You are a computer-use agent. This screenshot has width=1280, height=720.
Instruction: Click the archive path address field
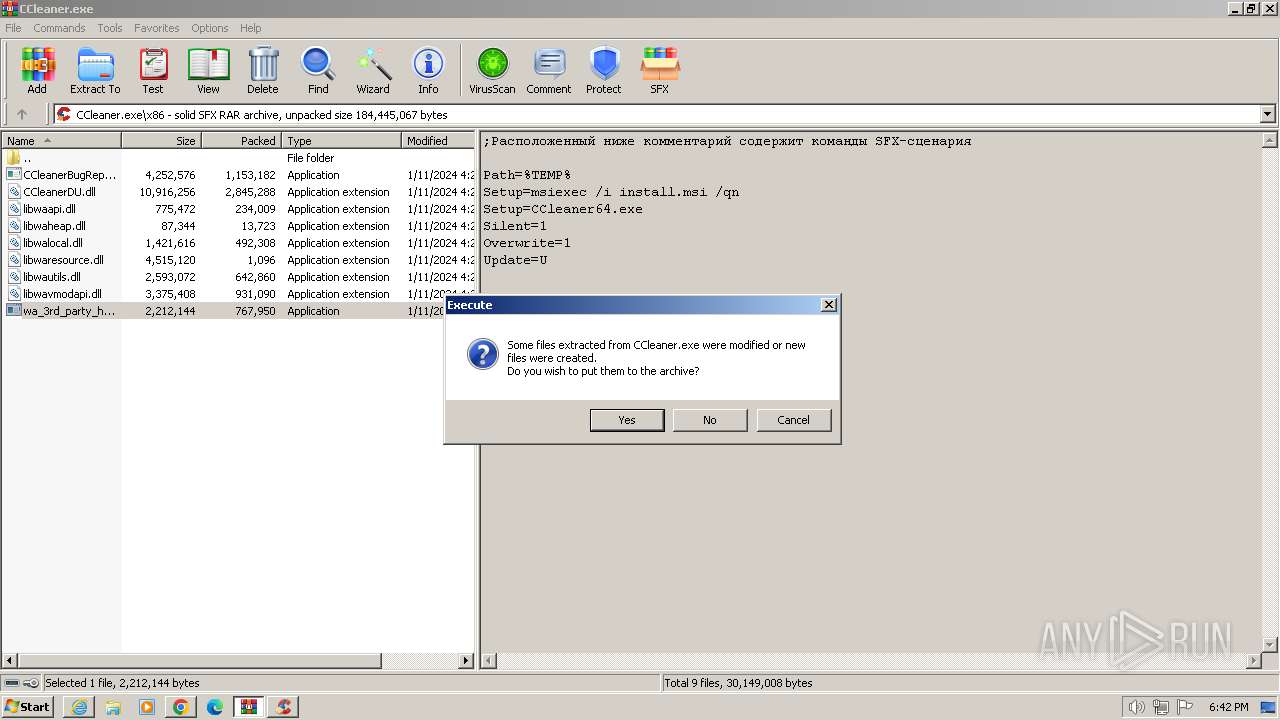coord(657,114)
